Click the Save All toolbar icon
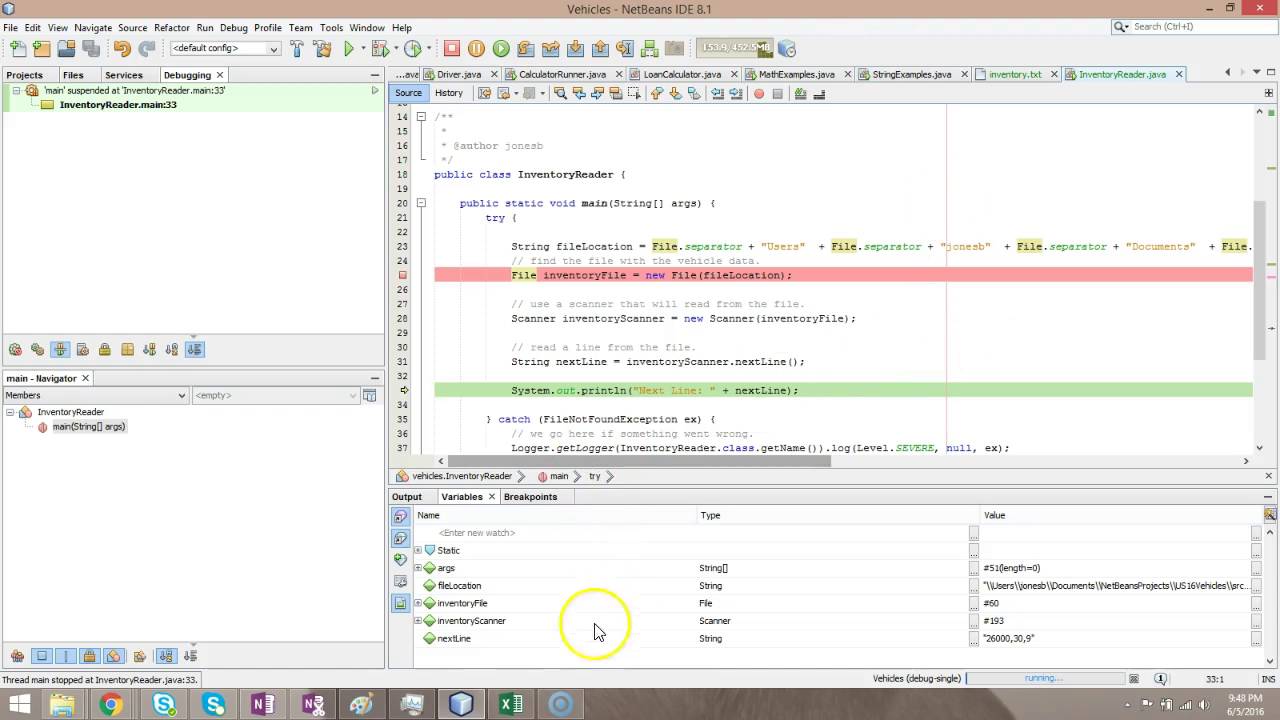This screenshot has width=1280, height=720. click(x=90, y=48)
